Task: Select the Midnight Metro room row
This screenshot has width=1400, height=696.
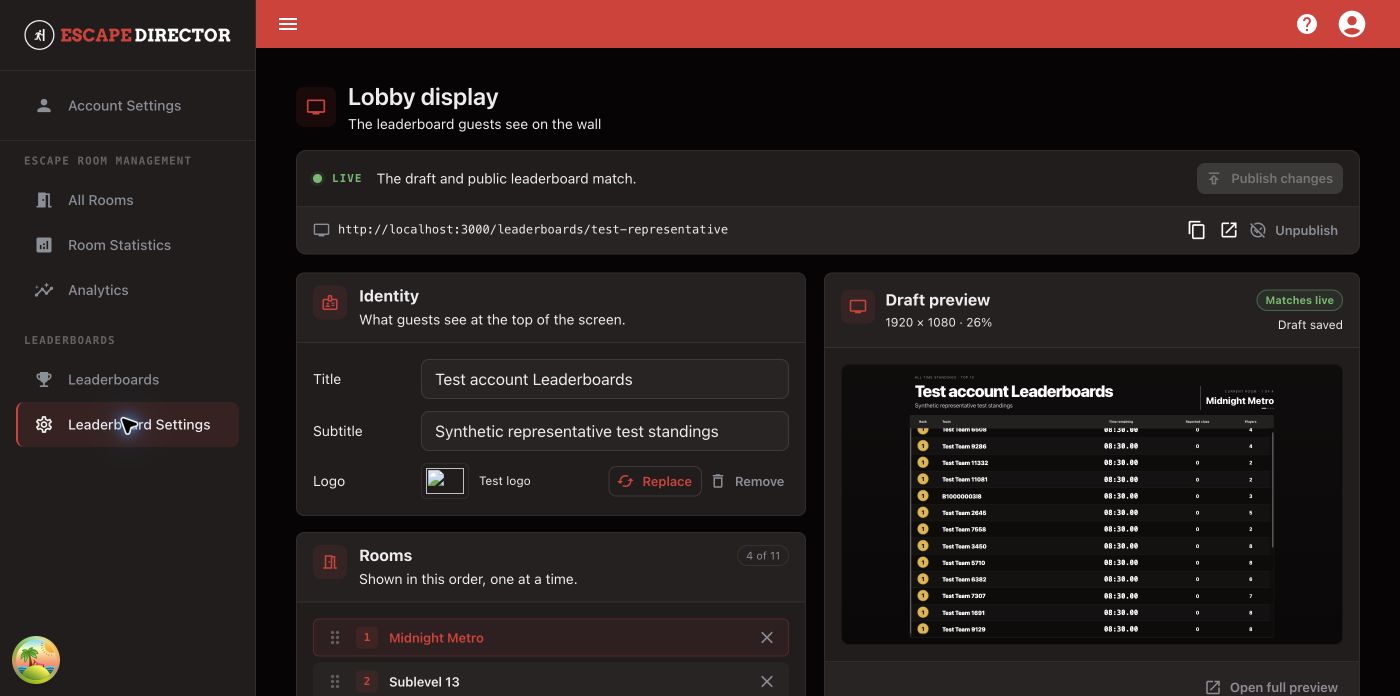Action: [551, 638]
